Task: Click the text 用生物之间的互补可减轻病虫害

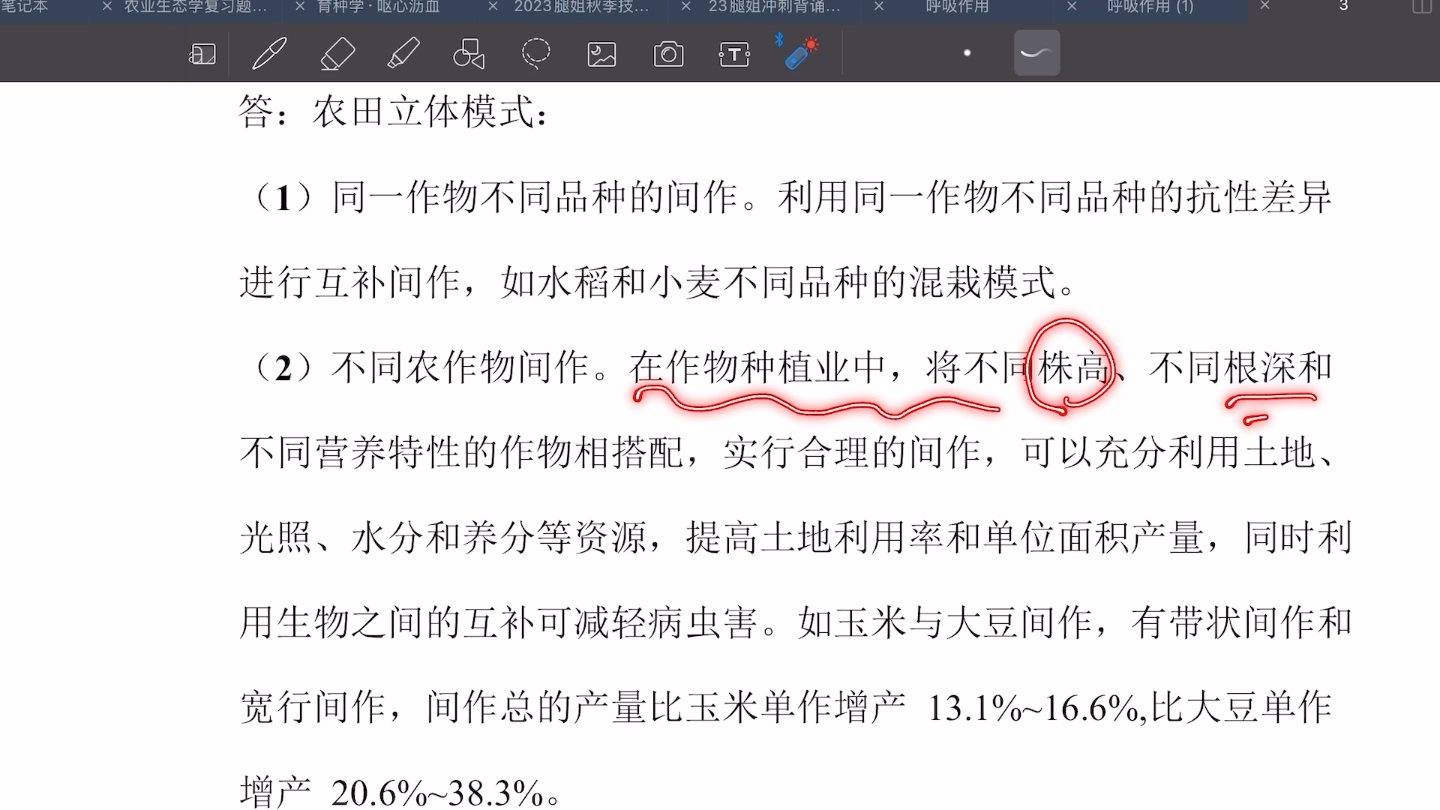Action: coord(498,623)
